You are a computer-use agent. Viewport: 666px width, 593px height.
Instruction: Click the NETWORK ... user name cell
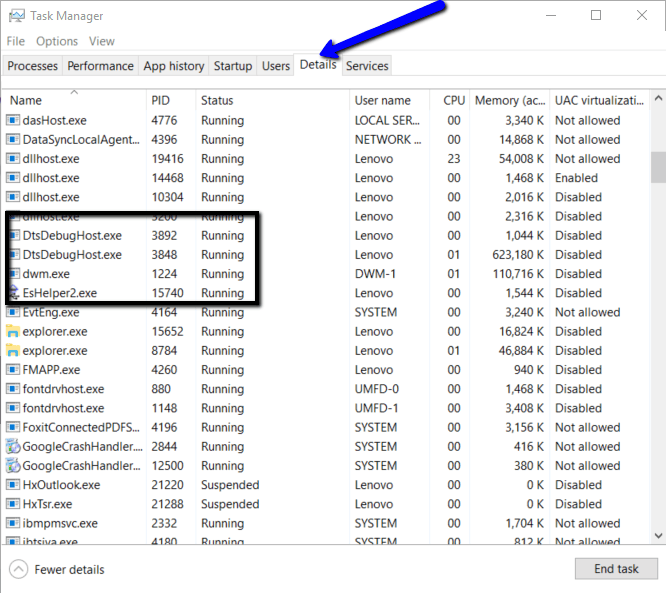pos(388,139)
